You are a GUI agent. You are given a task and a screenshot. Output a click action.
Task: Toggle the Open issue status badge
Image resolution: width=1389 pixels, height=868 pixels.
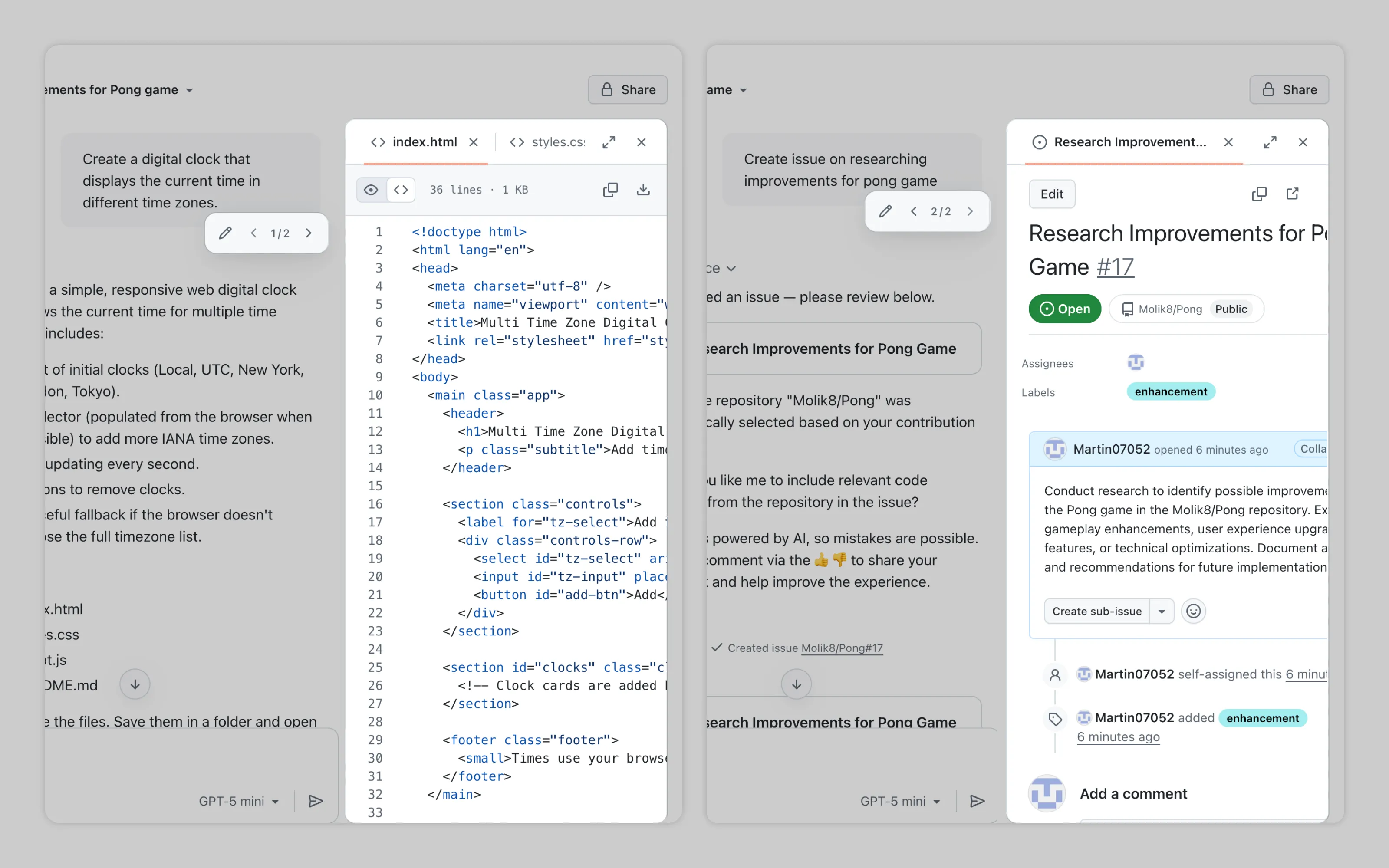(1064, 309)
